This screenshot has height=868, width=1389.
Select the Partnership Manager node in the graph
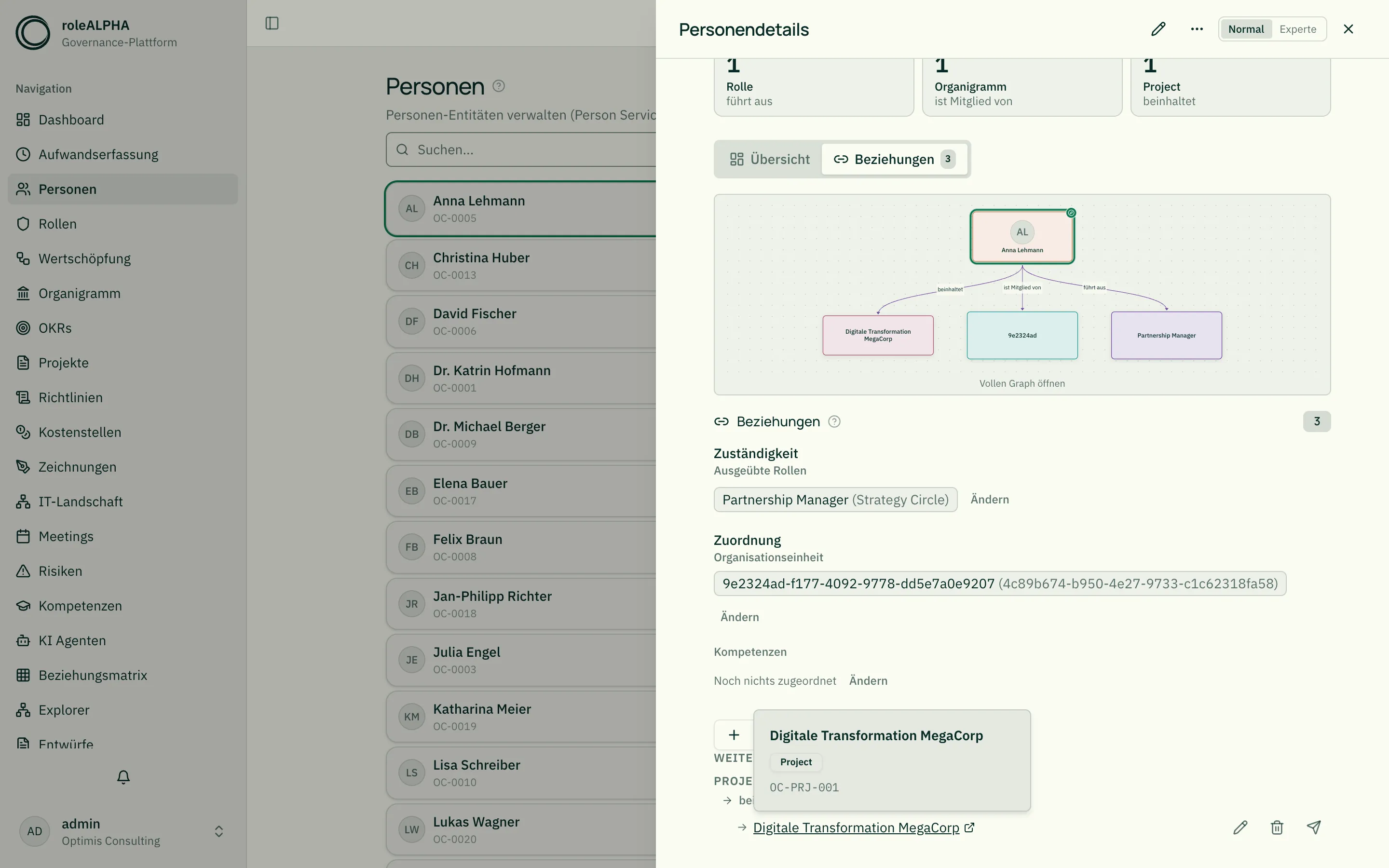1166,336
